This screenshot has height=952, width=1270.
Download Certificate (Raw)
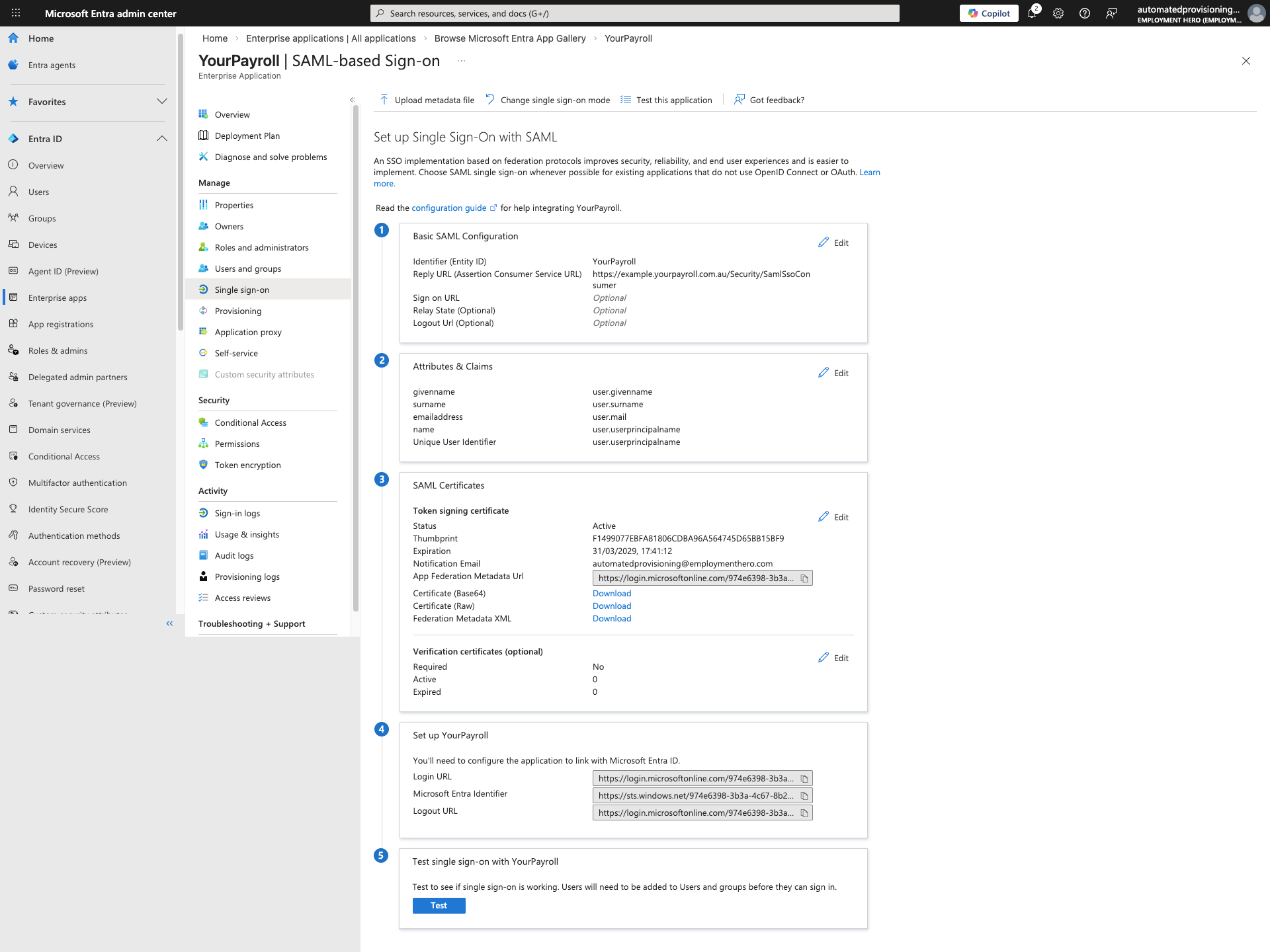tap(612, 606)
